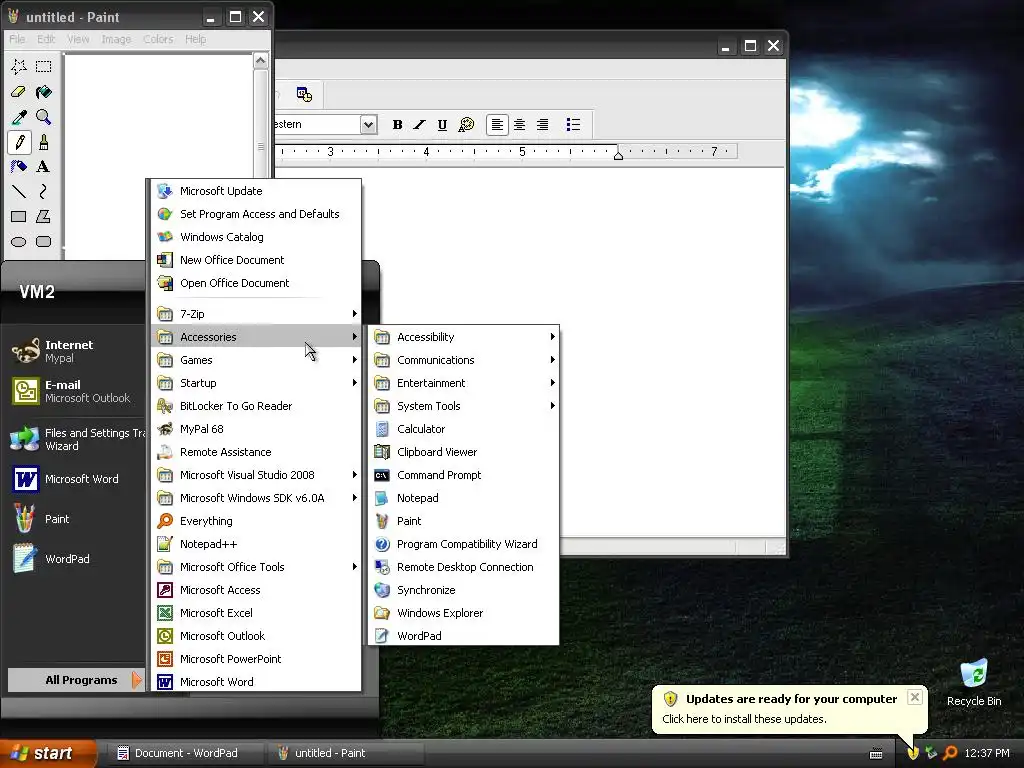Open Notepad from Accessories menu
1024x768 pixels.
click(464, 498)
